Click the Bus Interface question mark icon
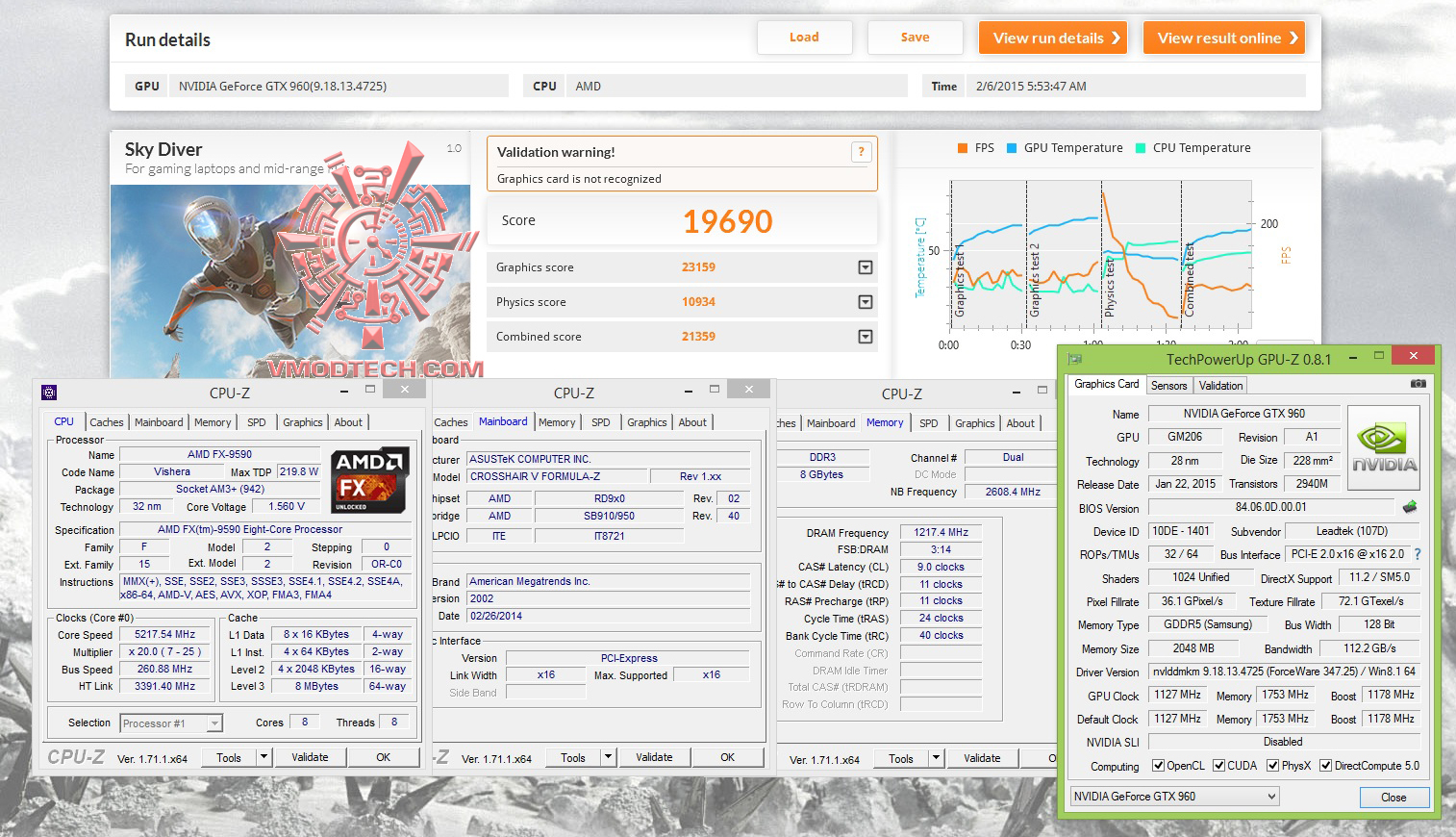1456x837 pixels. coord(1418,554)
